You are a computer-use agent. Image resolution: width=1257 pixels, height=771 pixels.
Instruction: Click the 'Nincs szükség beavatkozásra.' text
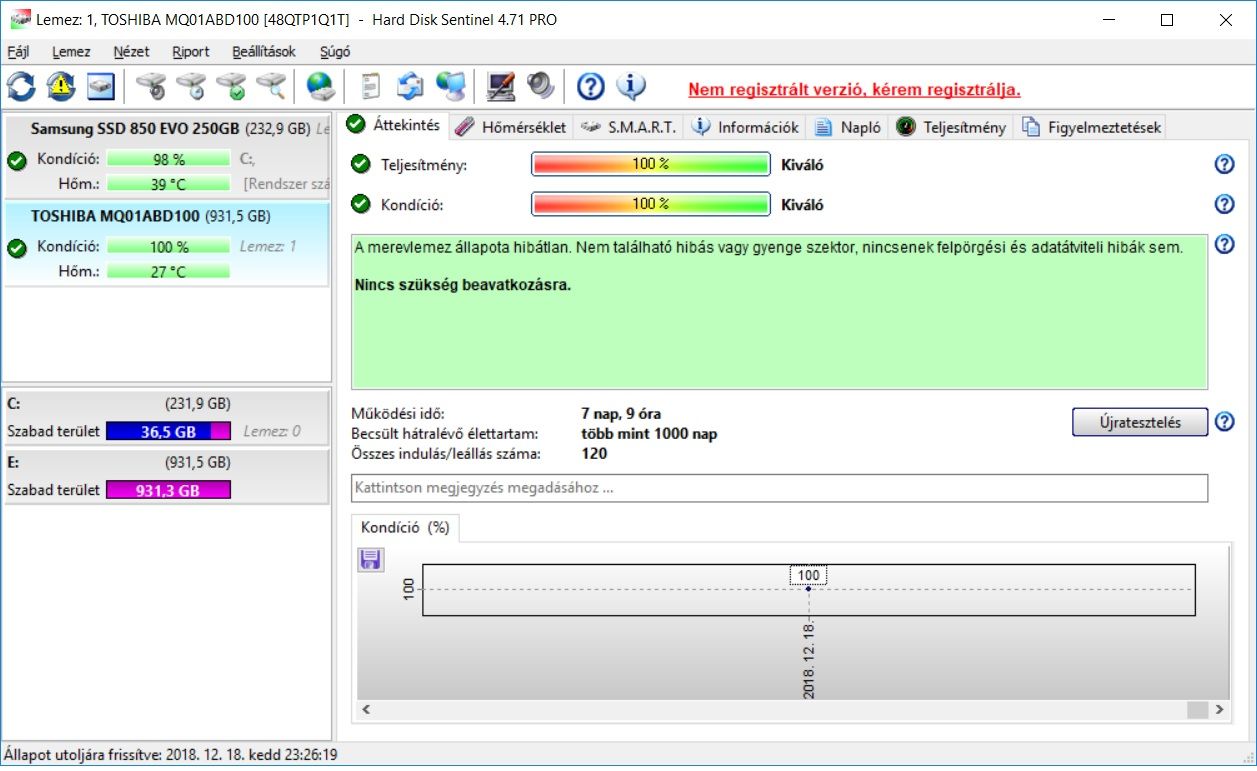(x=463, y=285)
